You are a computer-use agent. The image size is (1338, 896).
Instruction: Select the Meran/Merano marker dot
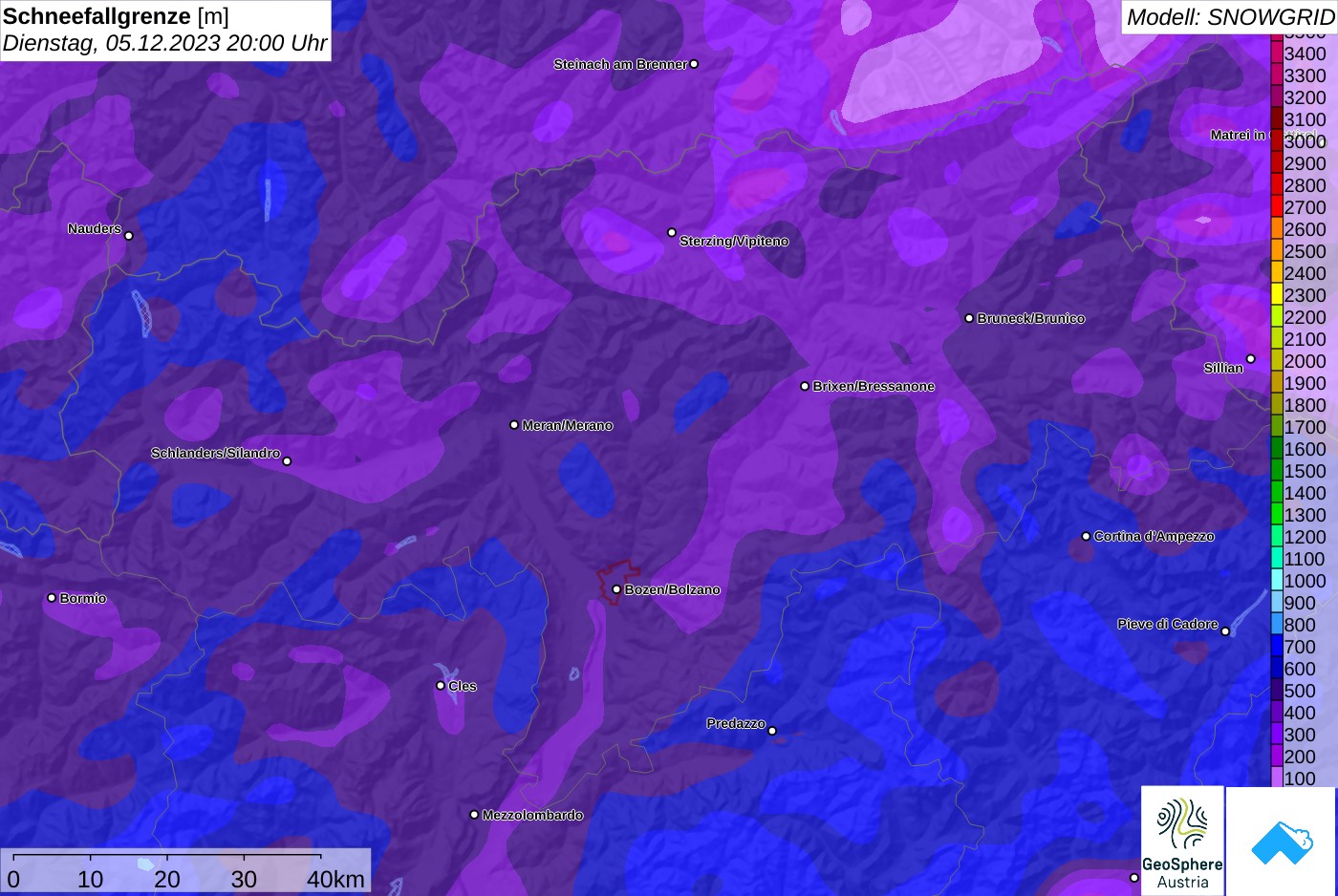click(514, 425)
